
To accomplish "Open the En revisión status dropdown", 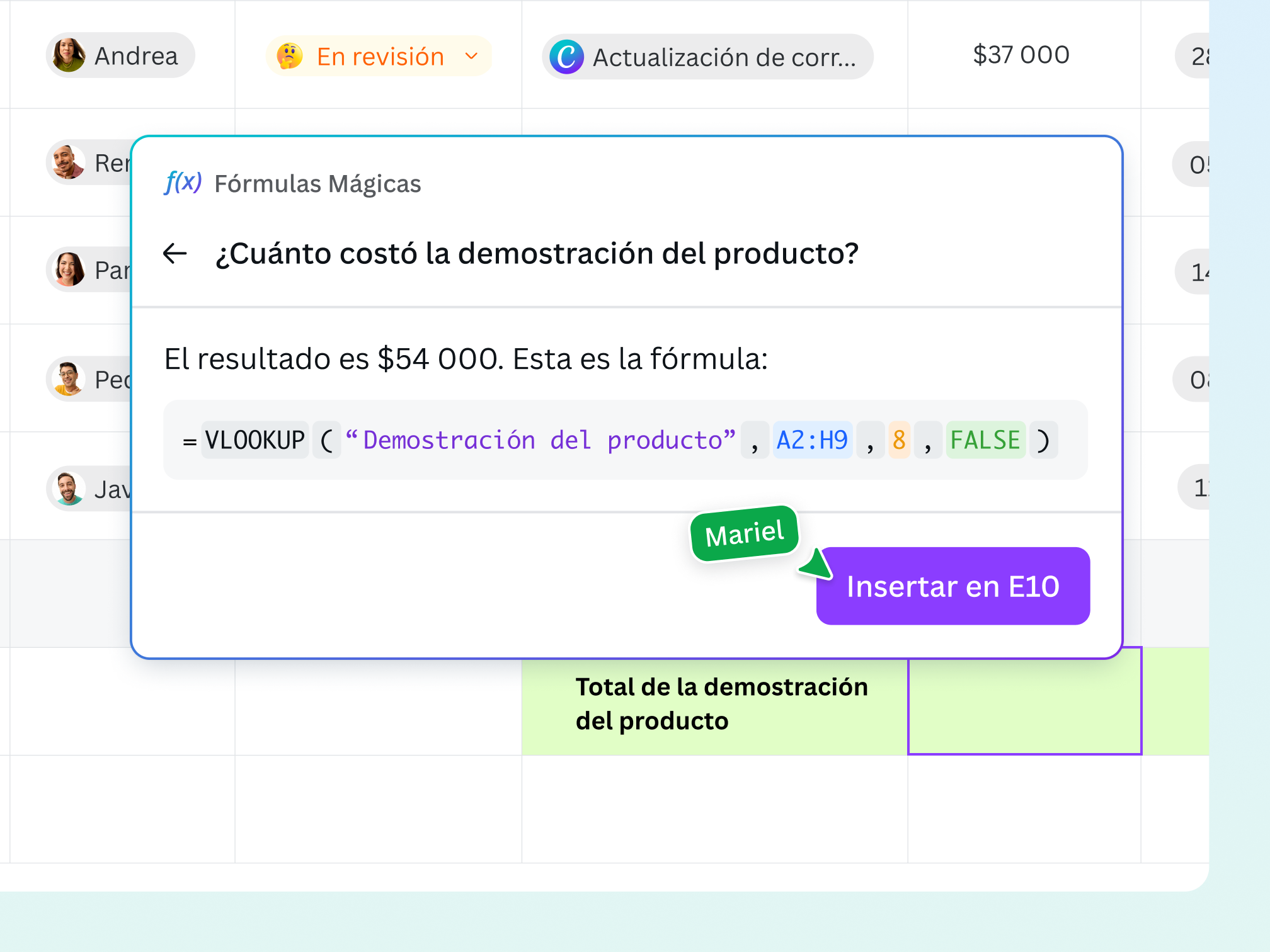I will tap(378, 56).
